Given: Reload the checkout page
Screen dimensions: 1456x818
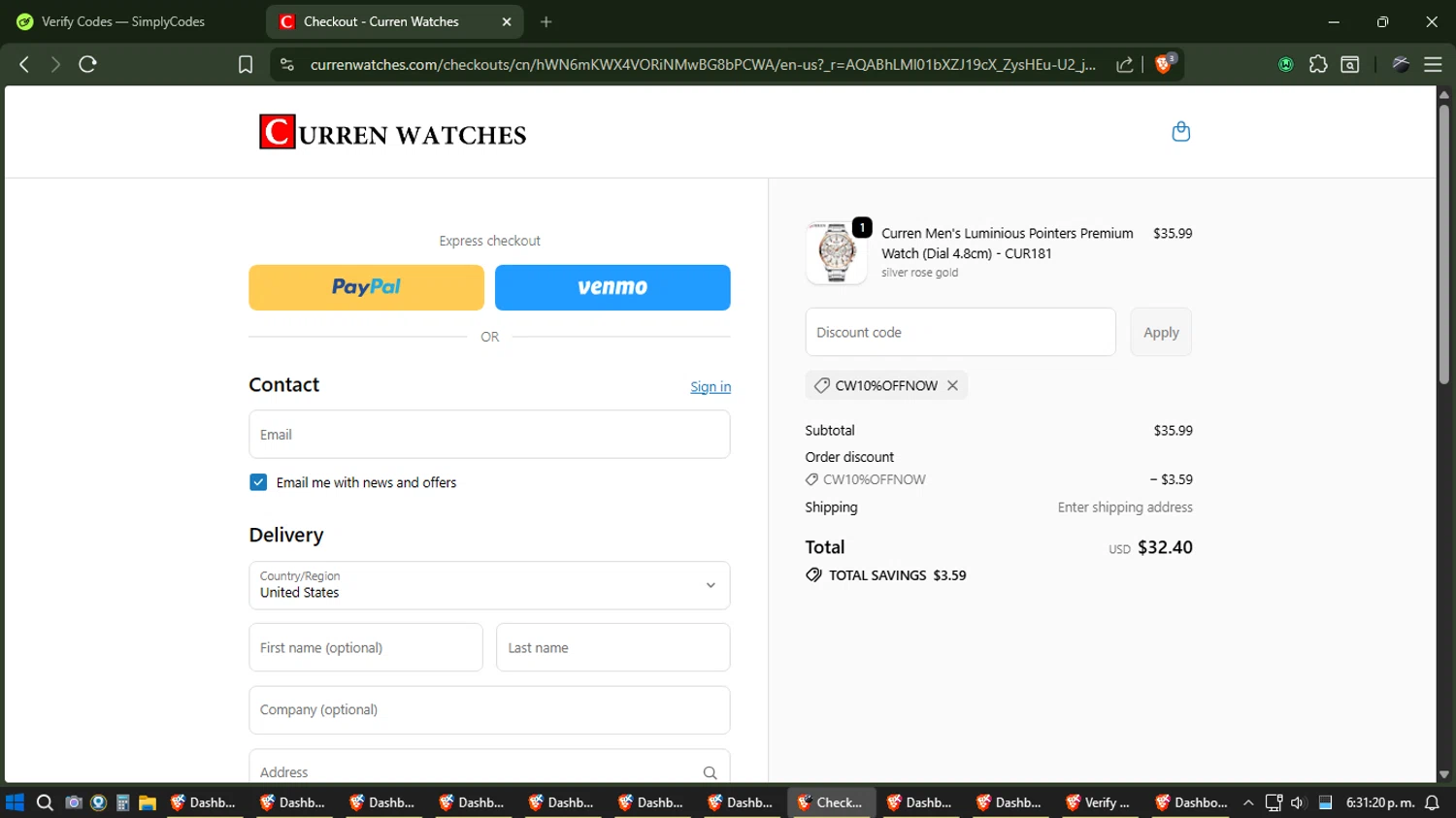Looking at the screenshot, I should coord(87,64).
